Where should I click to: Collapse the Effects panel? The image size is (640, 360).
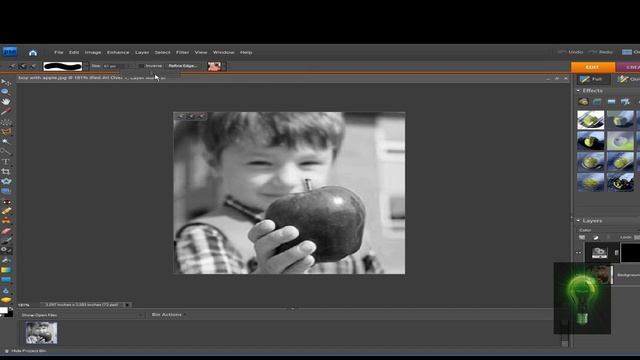click(578, 91)
